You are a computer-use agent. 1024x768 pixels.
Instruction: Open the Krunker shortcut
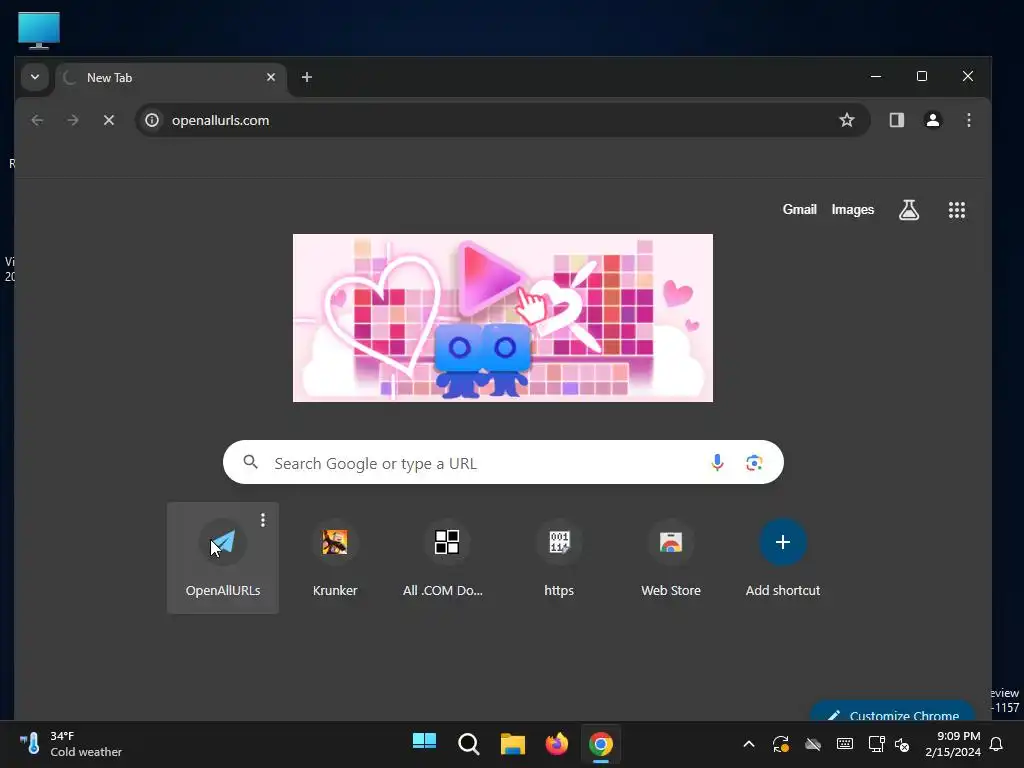tap(335, 558)
